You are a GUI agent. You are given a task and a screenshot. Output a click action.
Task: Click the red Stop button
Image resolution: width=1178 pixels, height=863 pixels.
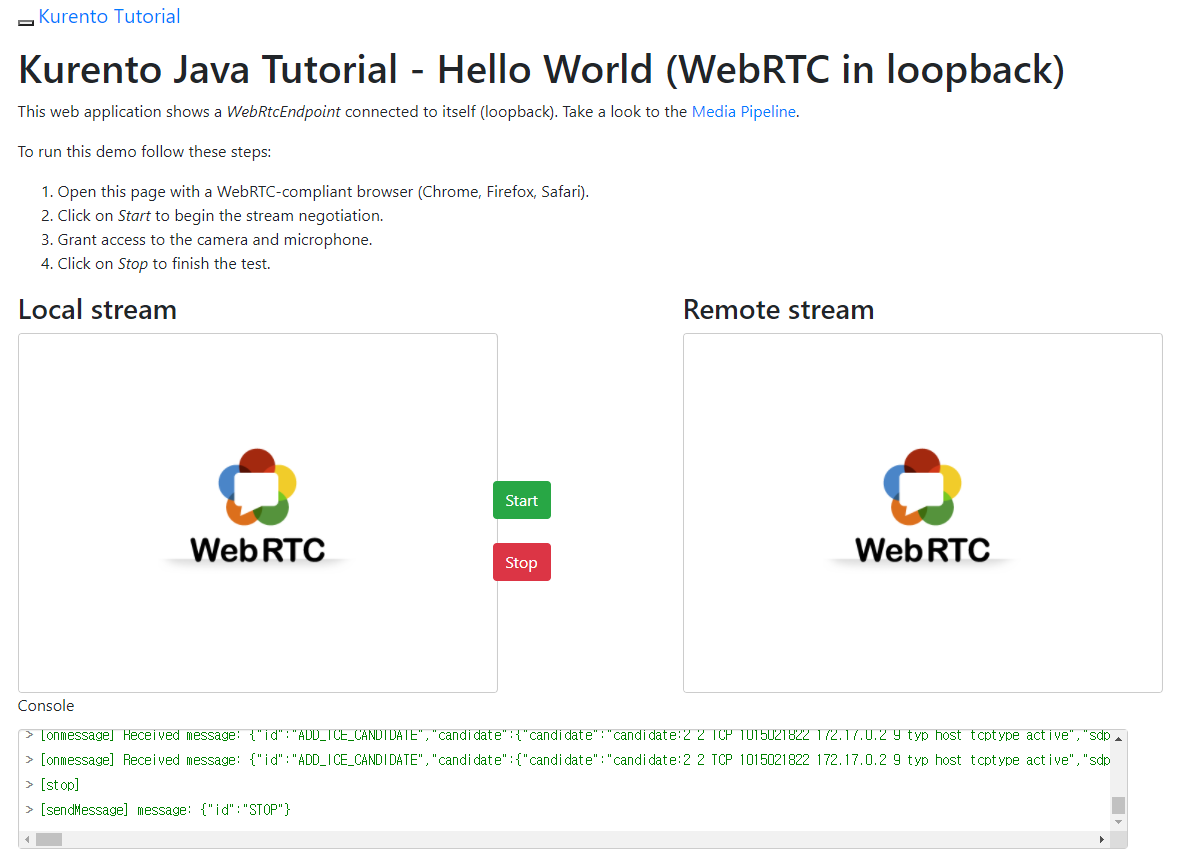coord(521,562)
